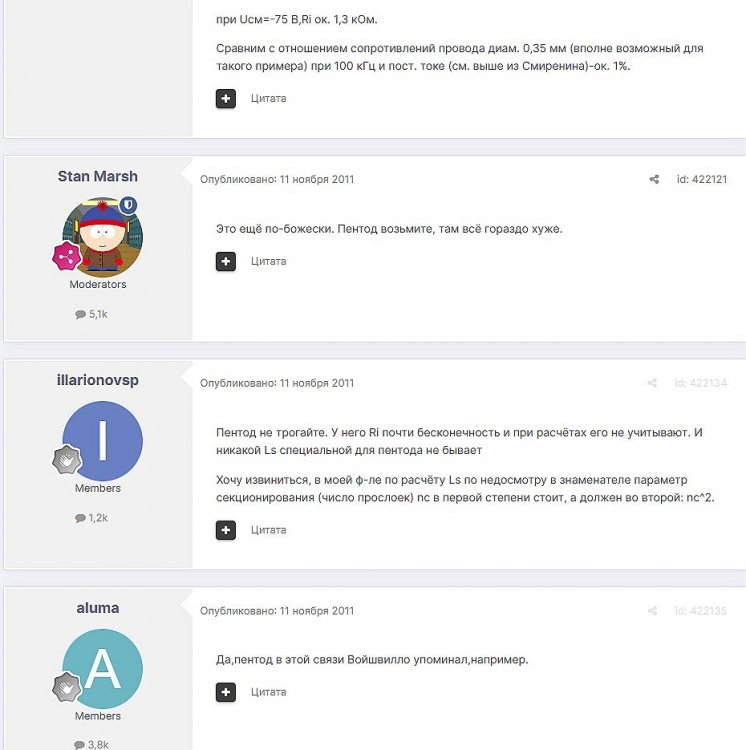
Task: Click Stan Marsh's South Park avatar
Action: point(102,237)
